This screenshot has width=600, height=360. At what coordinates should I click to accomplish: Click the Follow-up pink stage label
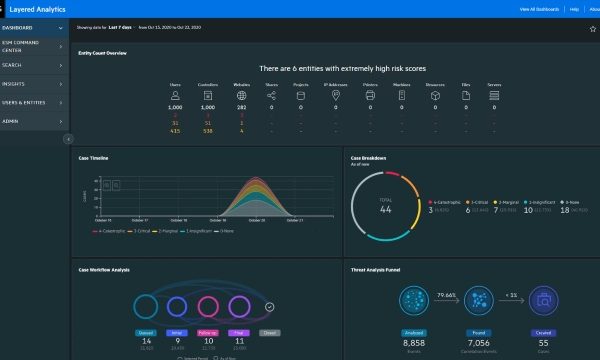click(x=208, y=333)
